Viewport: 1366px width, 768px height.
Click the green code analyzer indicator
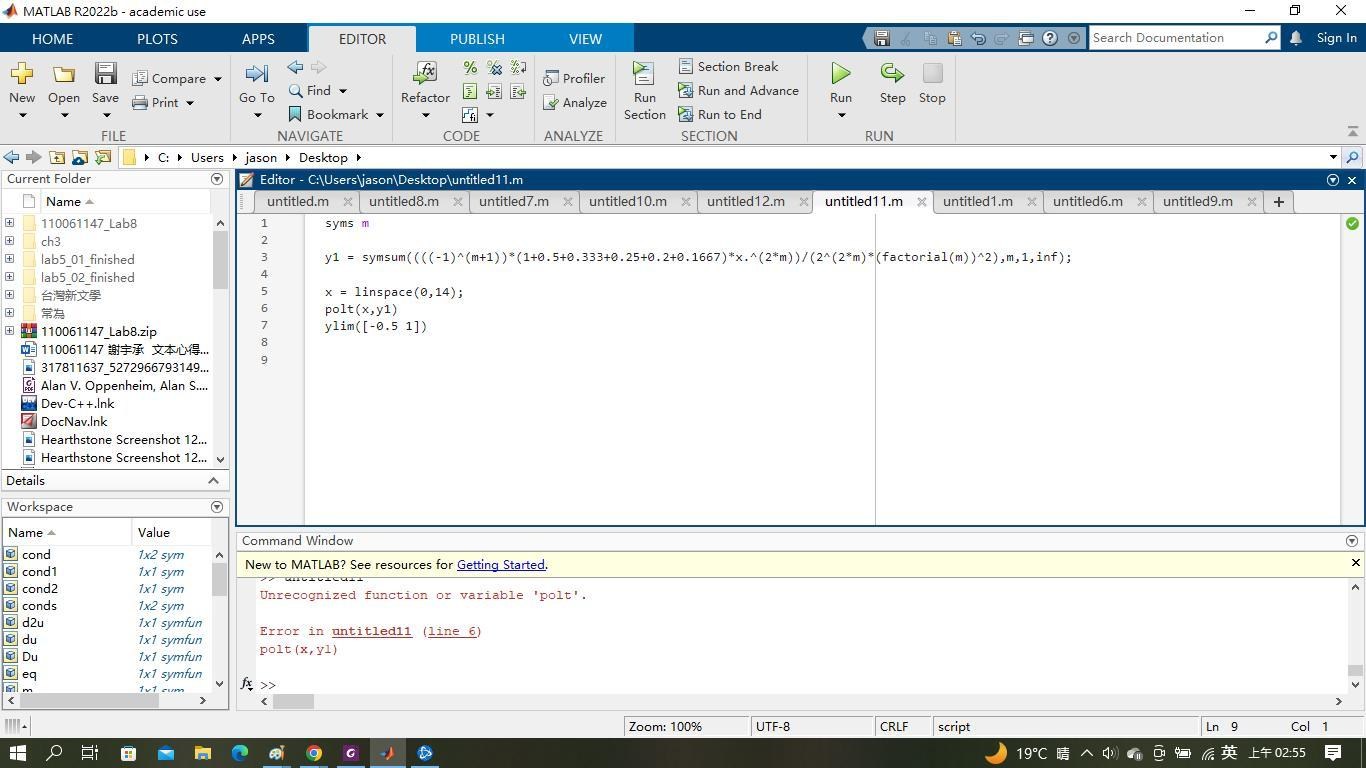pos(1352,224)
